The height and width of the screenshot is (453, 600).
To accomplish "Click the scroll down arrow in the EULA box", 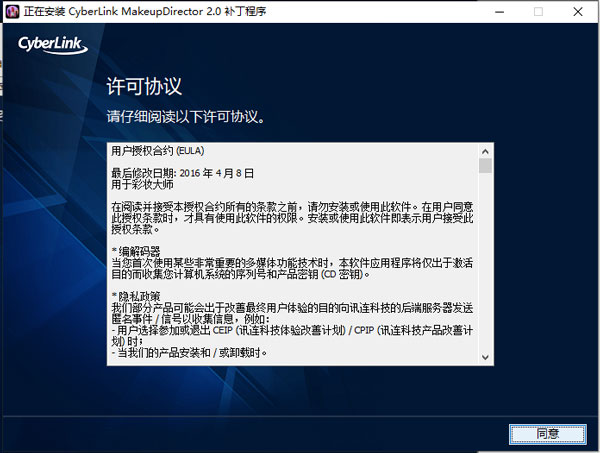I will tap(485, 357).
